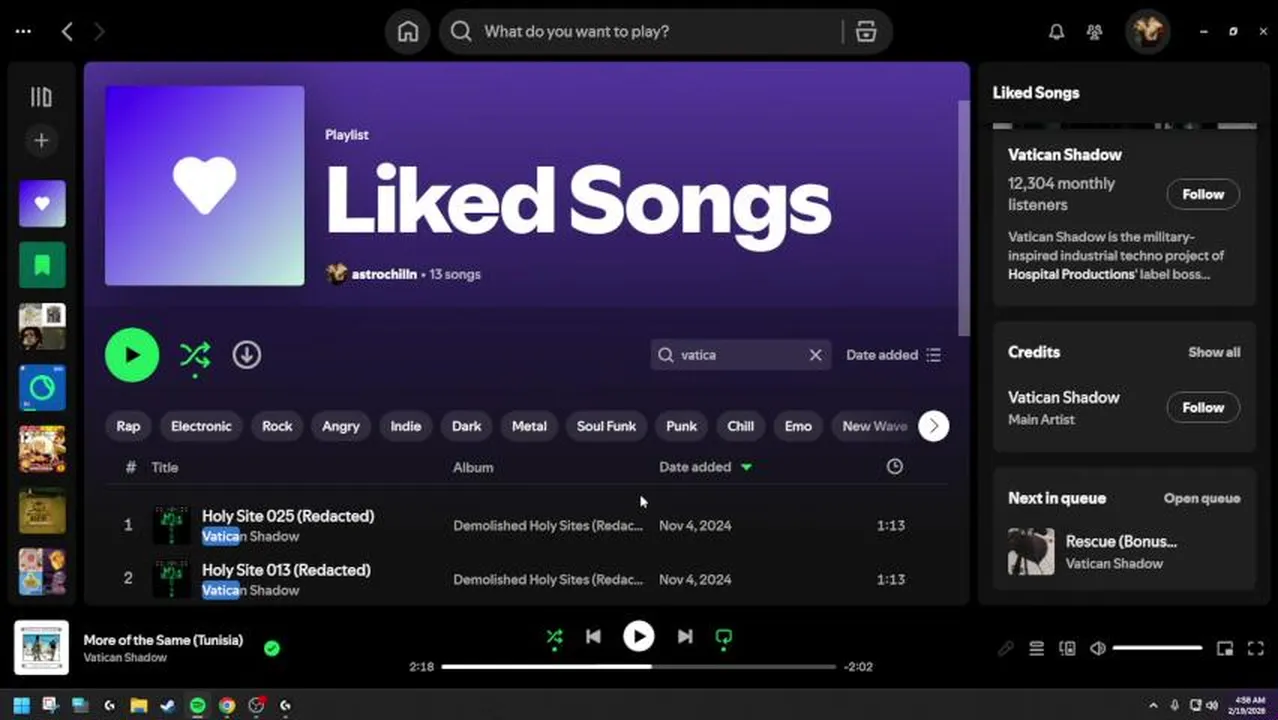Toggle shuffle in the player bar
Screen dimensions: 1278x720
coord(554,637)
